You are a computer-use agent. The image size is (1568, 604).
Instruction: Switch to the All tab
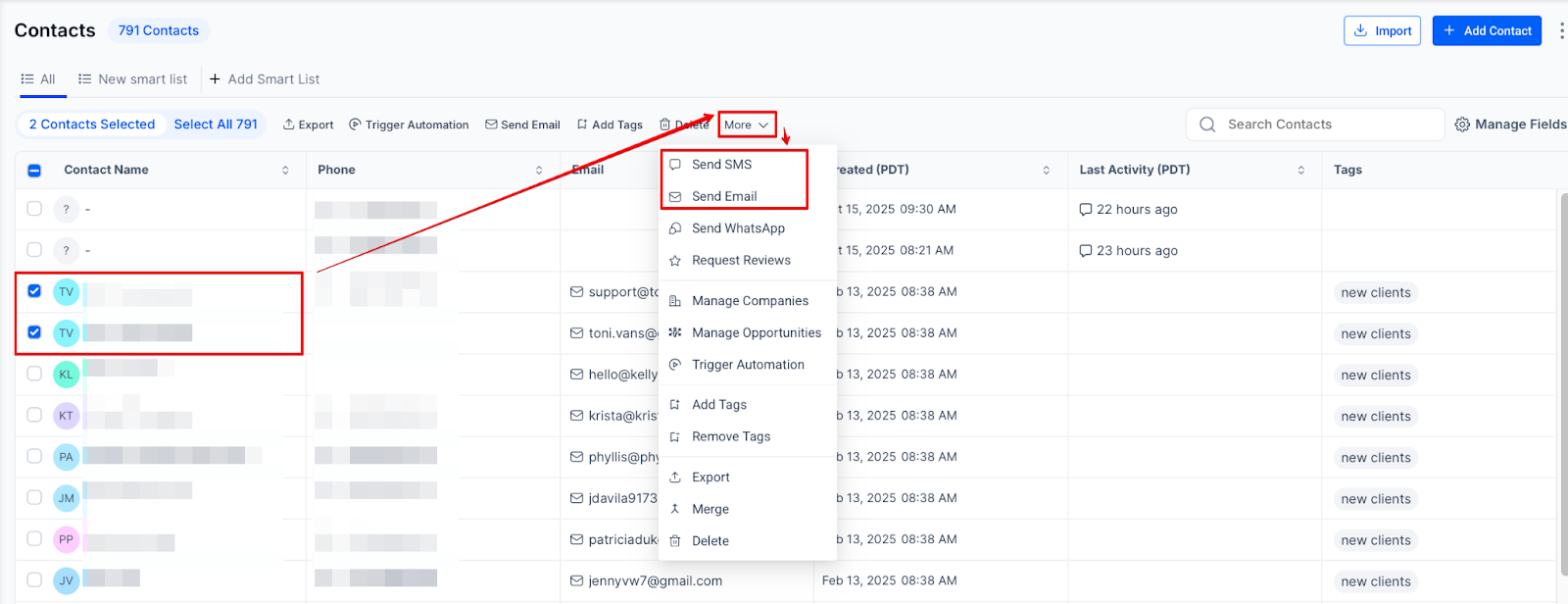click(38, 79)
